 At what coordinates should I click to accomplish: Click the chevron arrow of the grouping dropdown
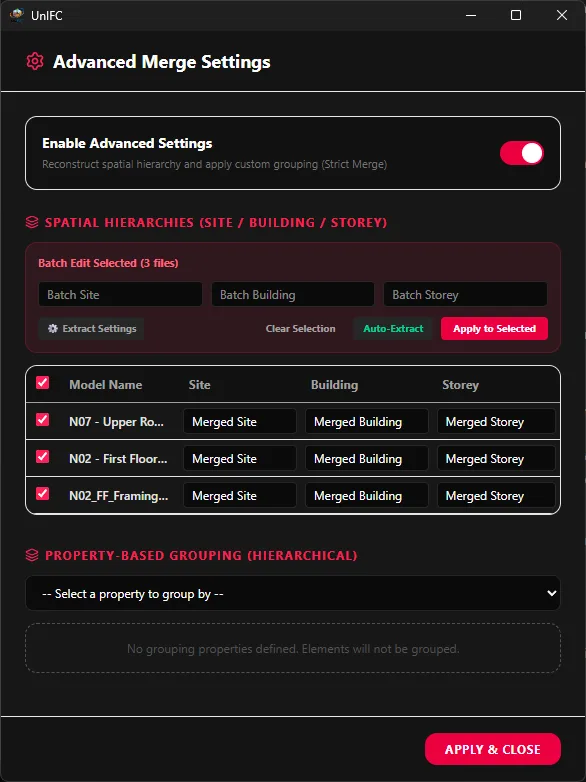pyautogui.click(x=552, y=593)
